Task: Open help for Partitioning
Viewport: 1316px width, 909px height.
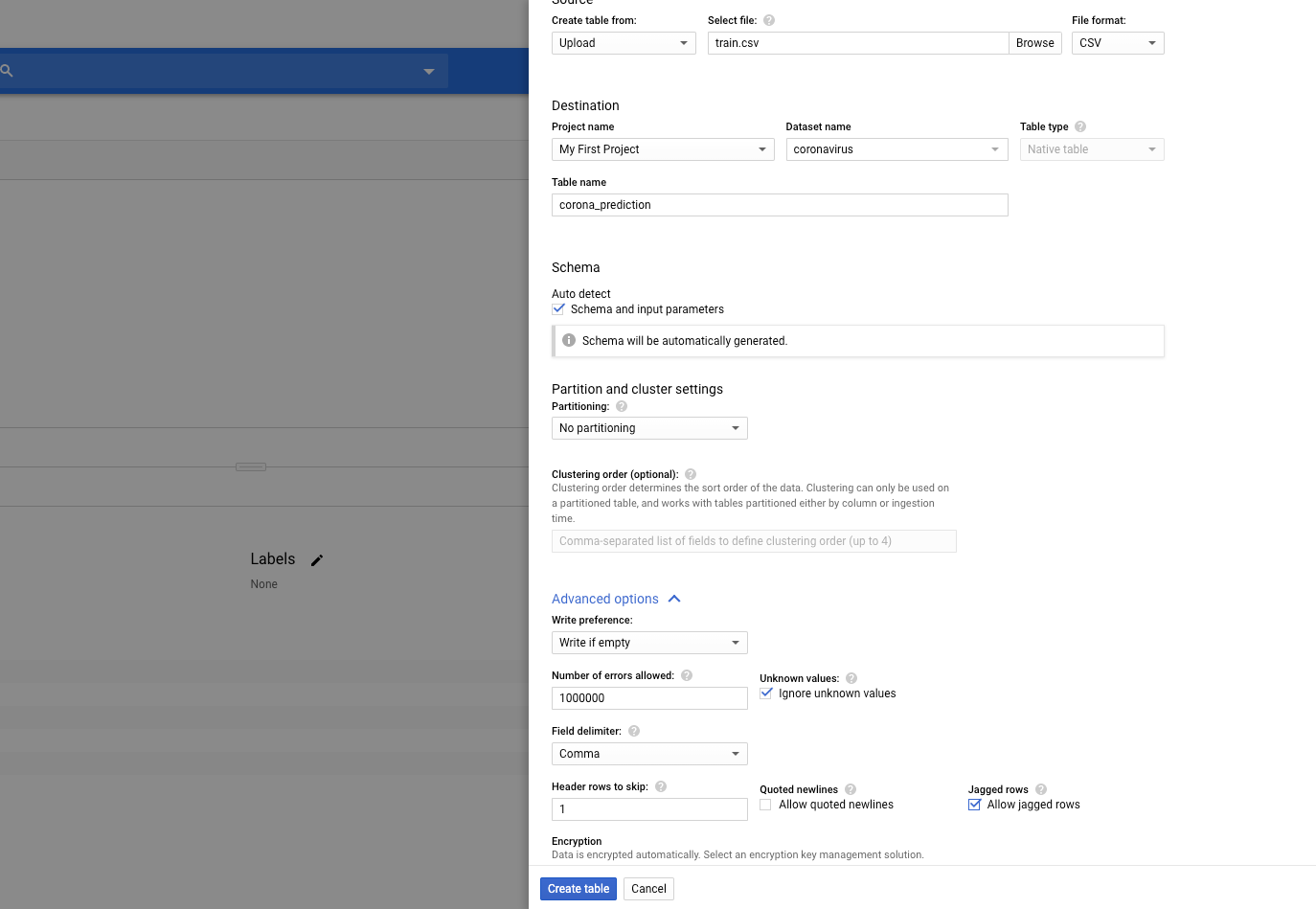Action: [622, 406]
